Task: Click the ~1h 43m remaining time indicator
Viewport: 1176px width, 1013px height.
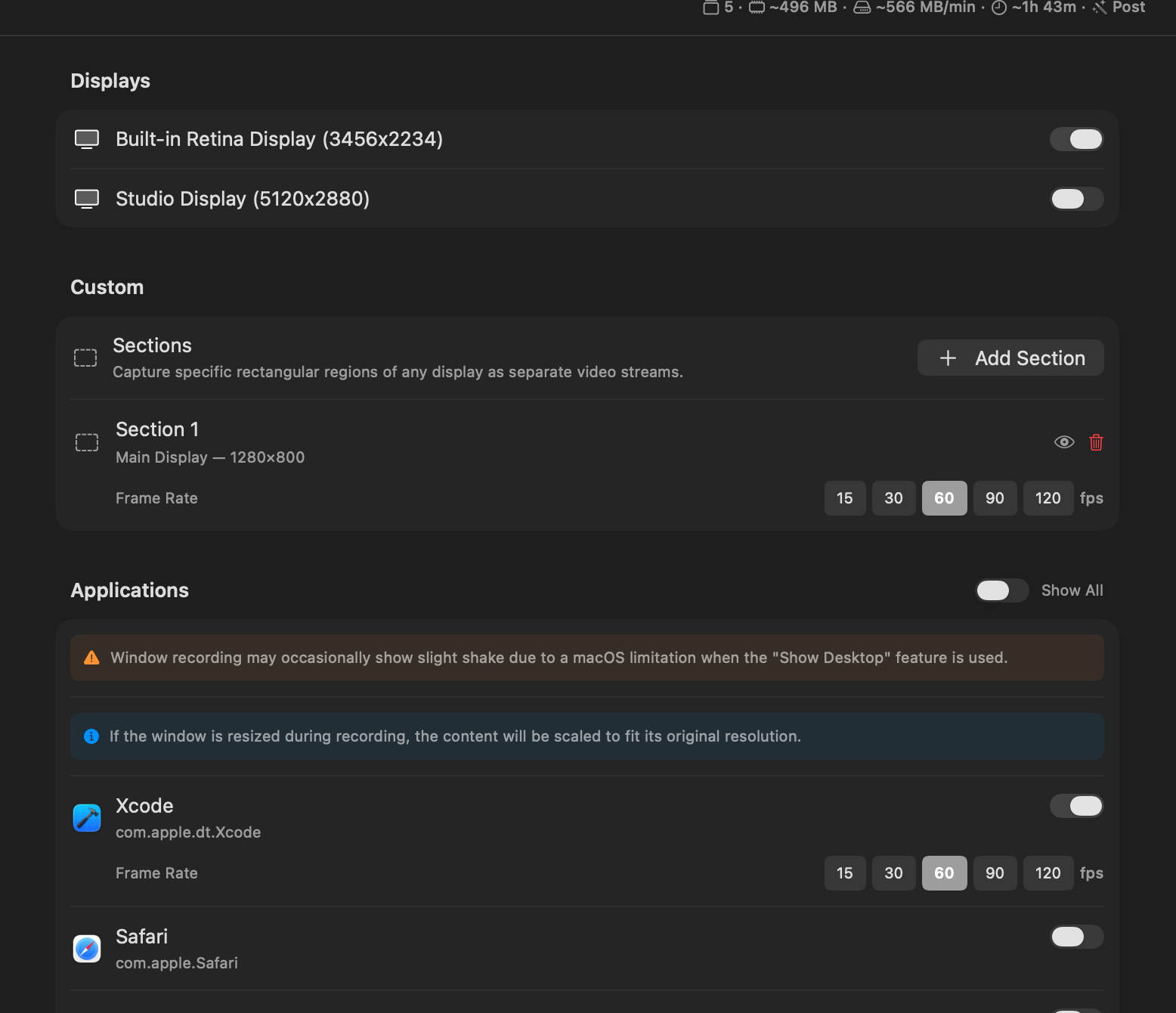Action: coord(1044,8)
